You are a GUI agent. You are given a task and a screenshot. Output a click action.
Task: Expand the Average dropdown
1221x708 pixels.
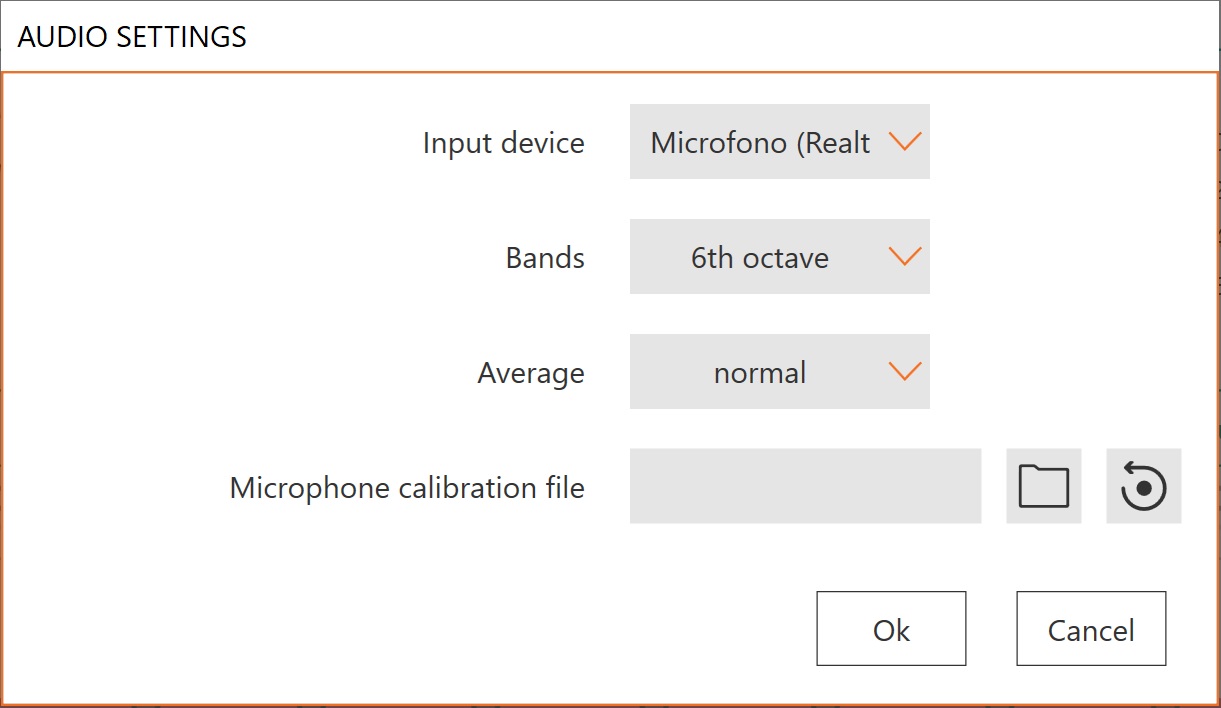[x=779, y=372]
